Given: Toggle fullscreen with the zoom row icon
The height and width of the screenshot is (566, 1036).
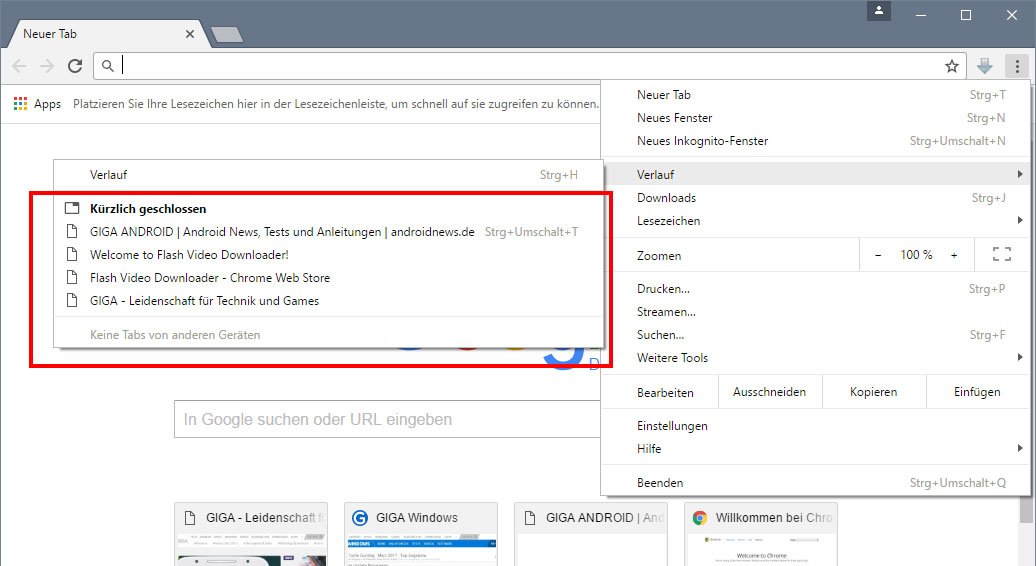Looking at the screenshot, I should (1002, 254).
